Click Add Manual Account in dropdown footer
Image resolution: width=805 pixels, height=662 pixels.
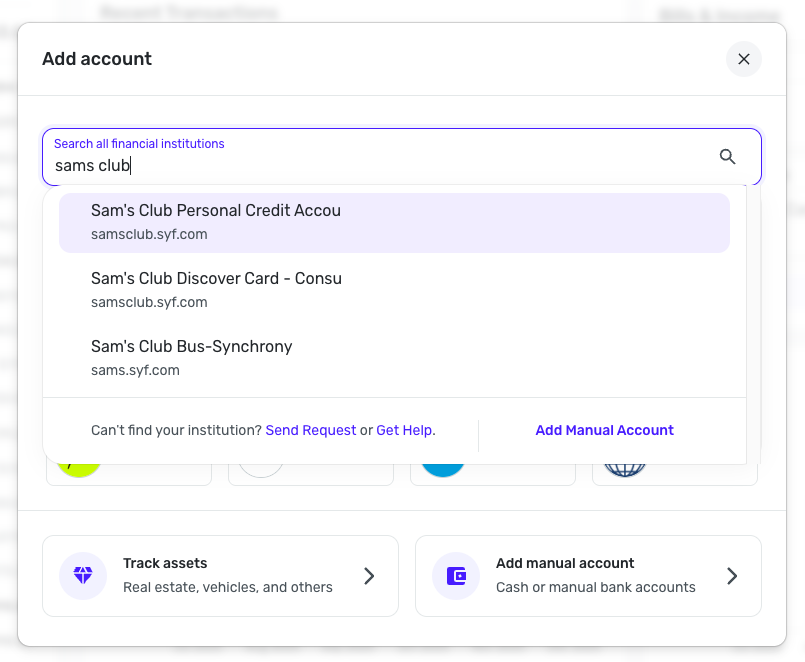click(x=604, y=430)
